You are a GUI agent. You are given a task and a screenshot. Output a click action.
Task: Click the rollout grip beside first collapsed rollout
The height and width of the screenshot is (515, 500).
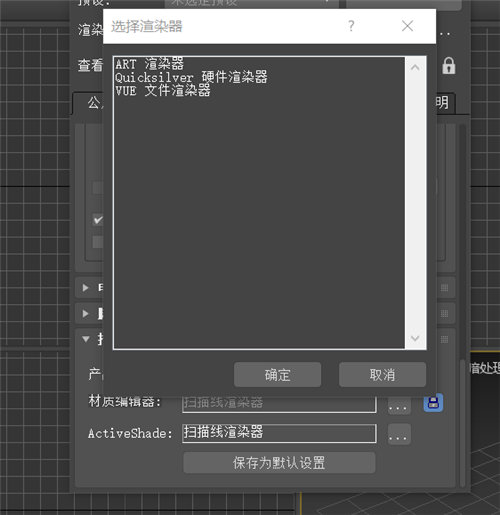[444, 288]
